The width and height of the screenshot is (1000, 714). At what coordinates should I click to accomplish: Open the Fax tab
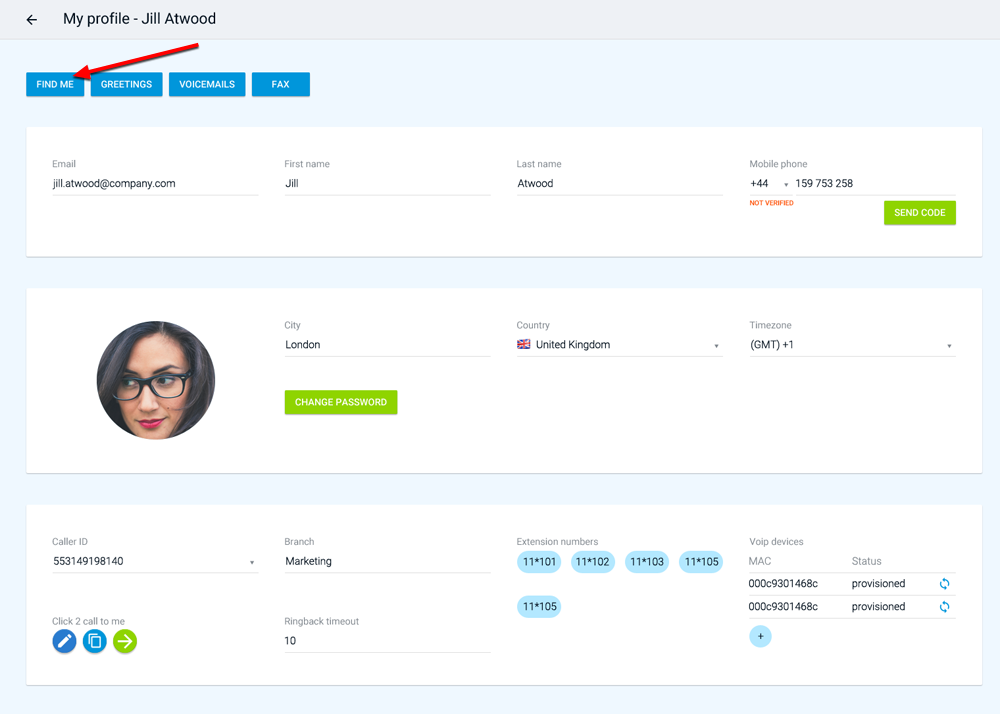(x=281, y=84)
